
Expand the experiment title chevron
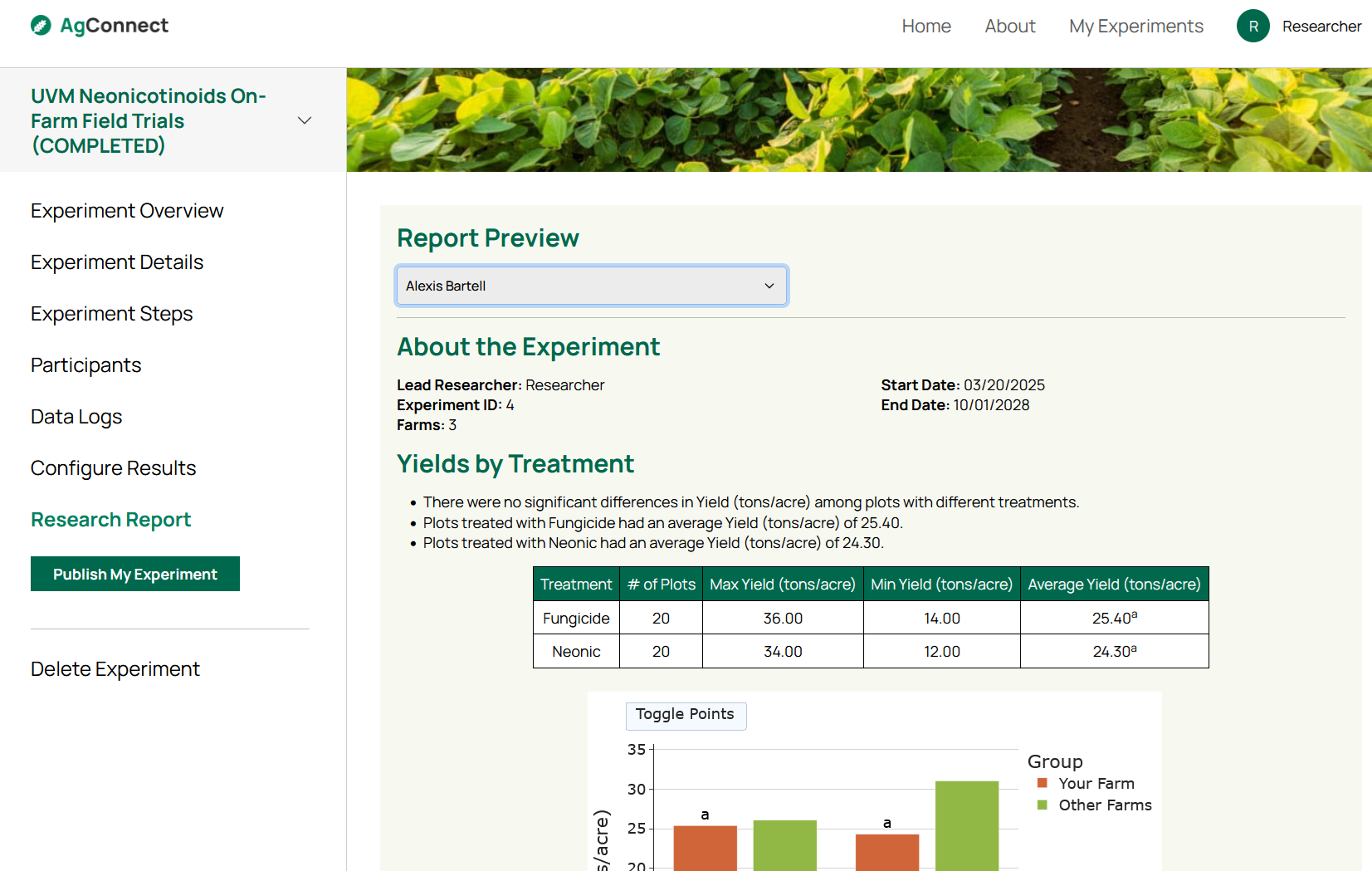click(305, 120)
